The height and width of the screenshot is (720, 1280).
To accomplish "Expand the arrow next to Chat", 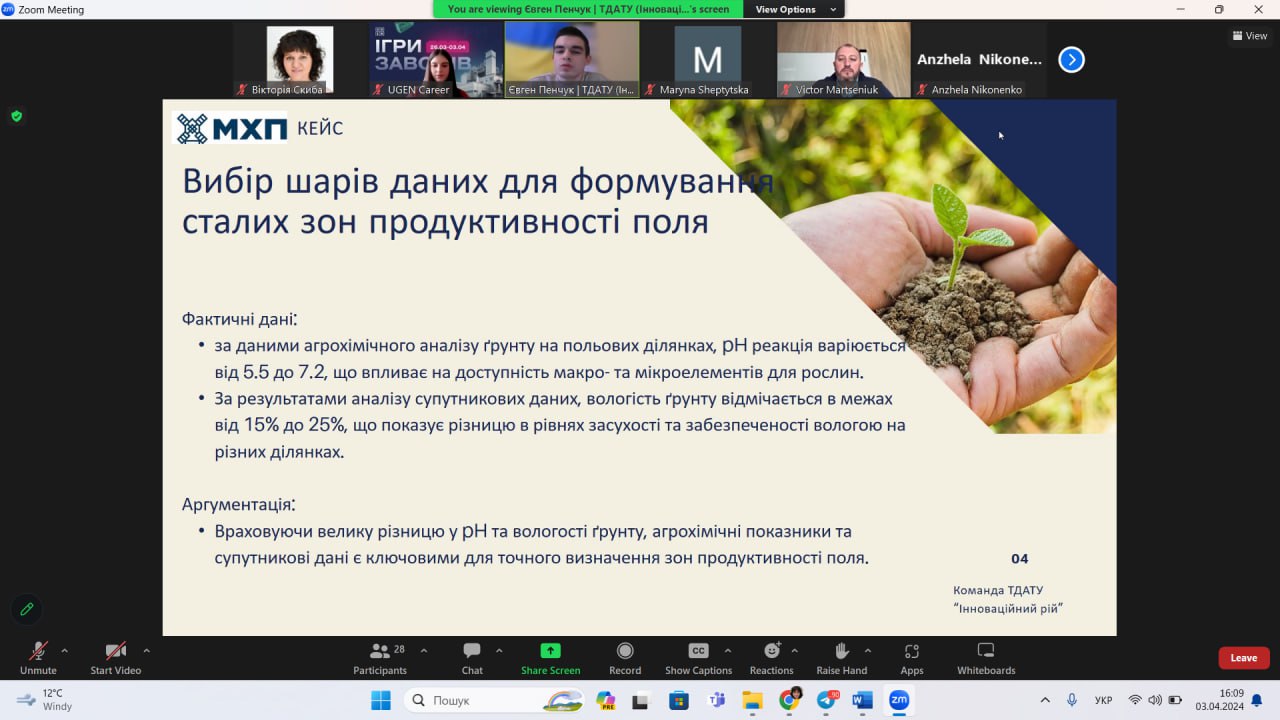I will pos(499,650).
